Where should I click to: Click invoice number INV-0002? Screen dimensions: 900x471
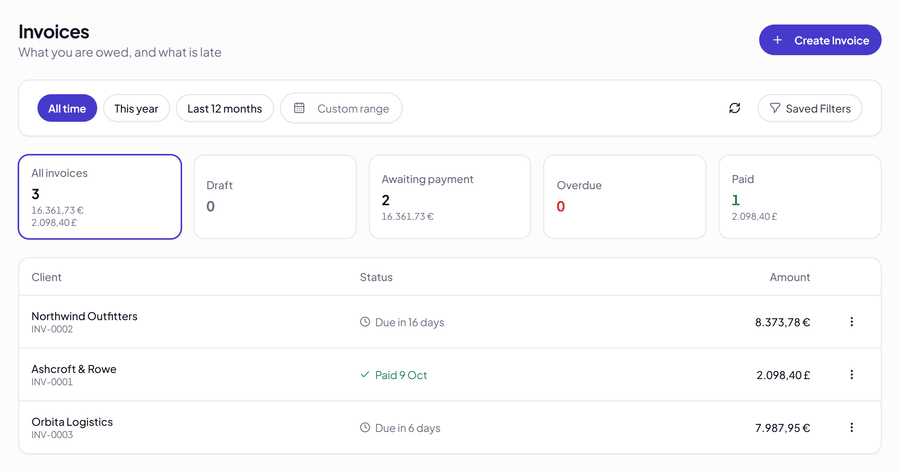[x=52, y=329]
